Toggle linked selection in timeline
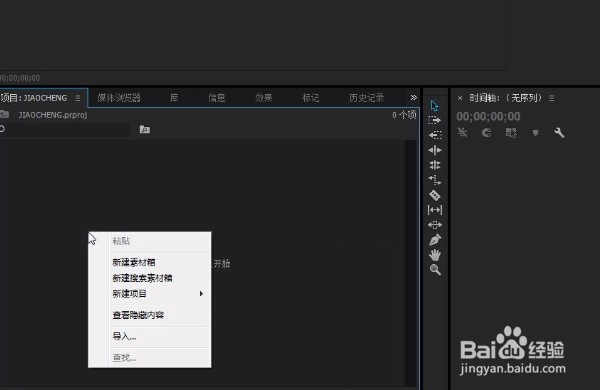Image resolution: width=600 pixels, height=390 pixels. [511, 133]
